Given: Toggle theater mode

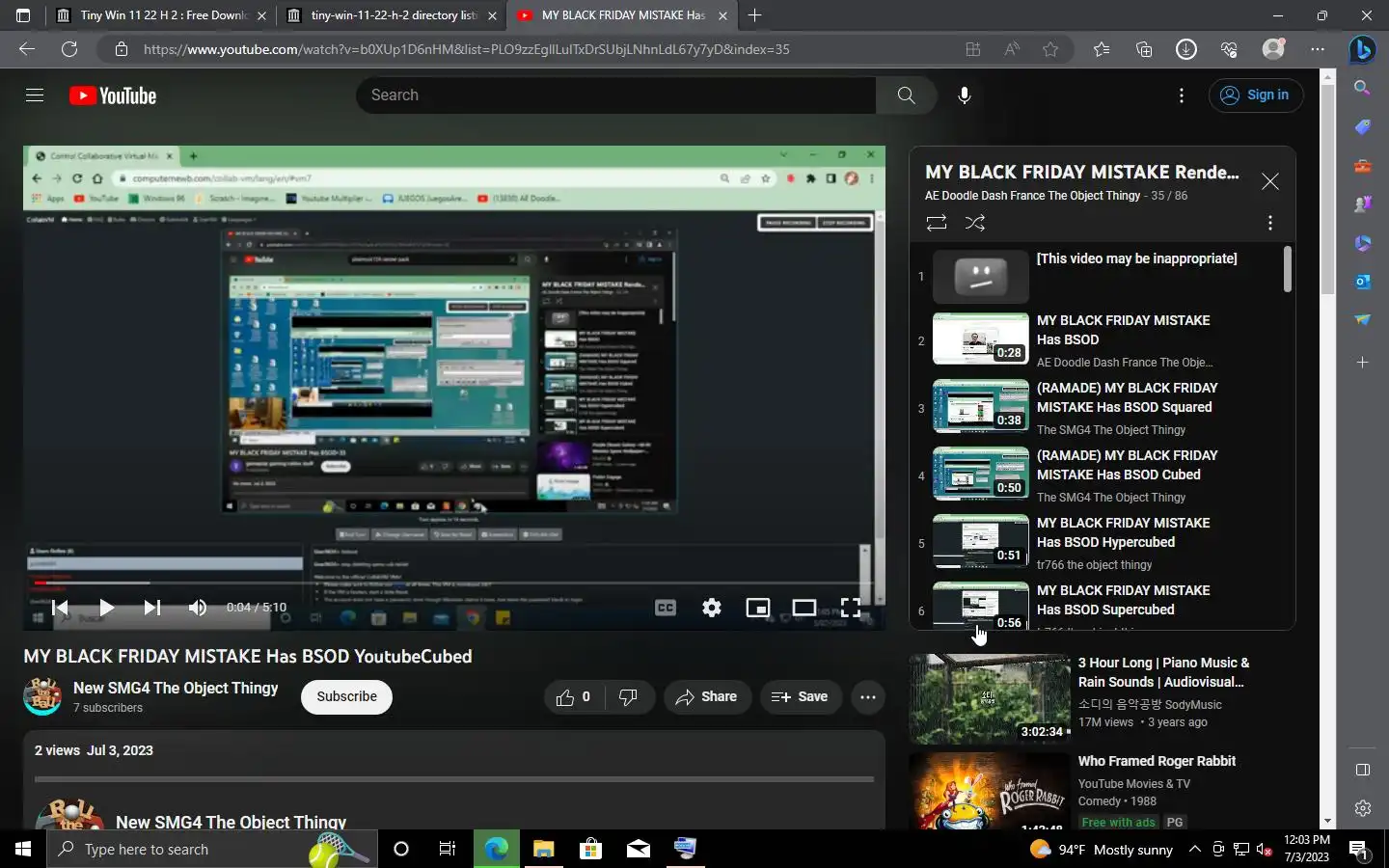Looking at the screenshot, I should click(x=804, y=608).
